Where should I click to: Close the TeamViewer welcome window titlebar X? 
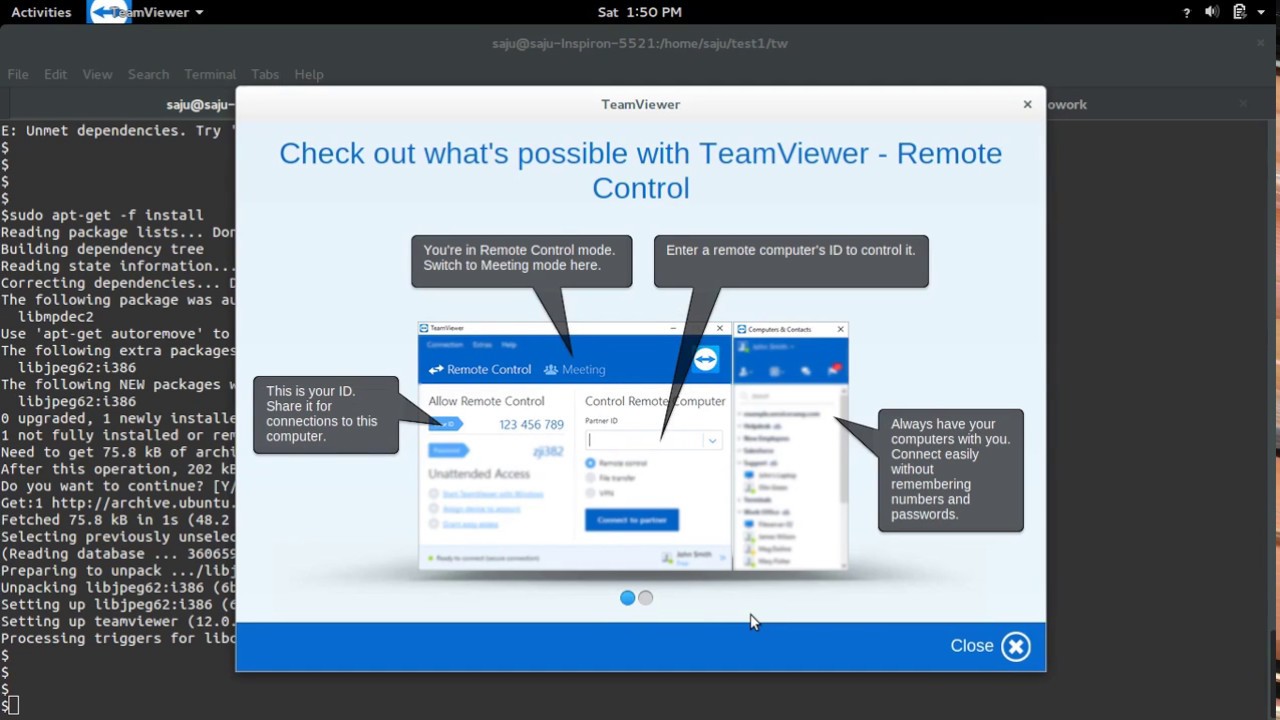[1027, 104]
